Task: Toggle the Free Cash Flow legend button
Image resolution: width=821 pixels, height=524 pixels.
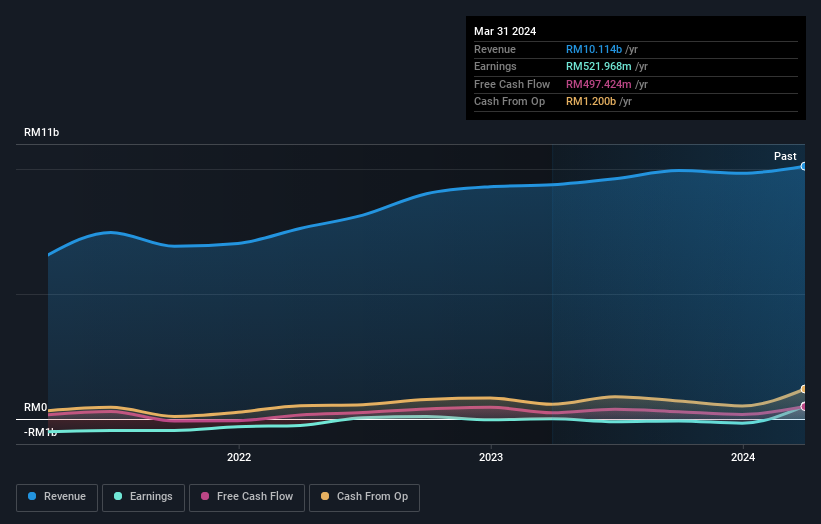Action: [247, 497]
